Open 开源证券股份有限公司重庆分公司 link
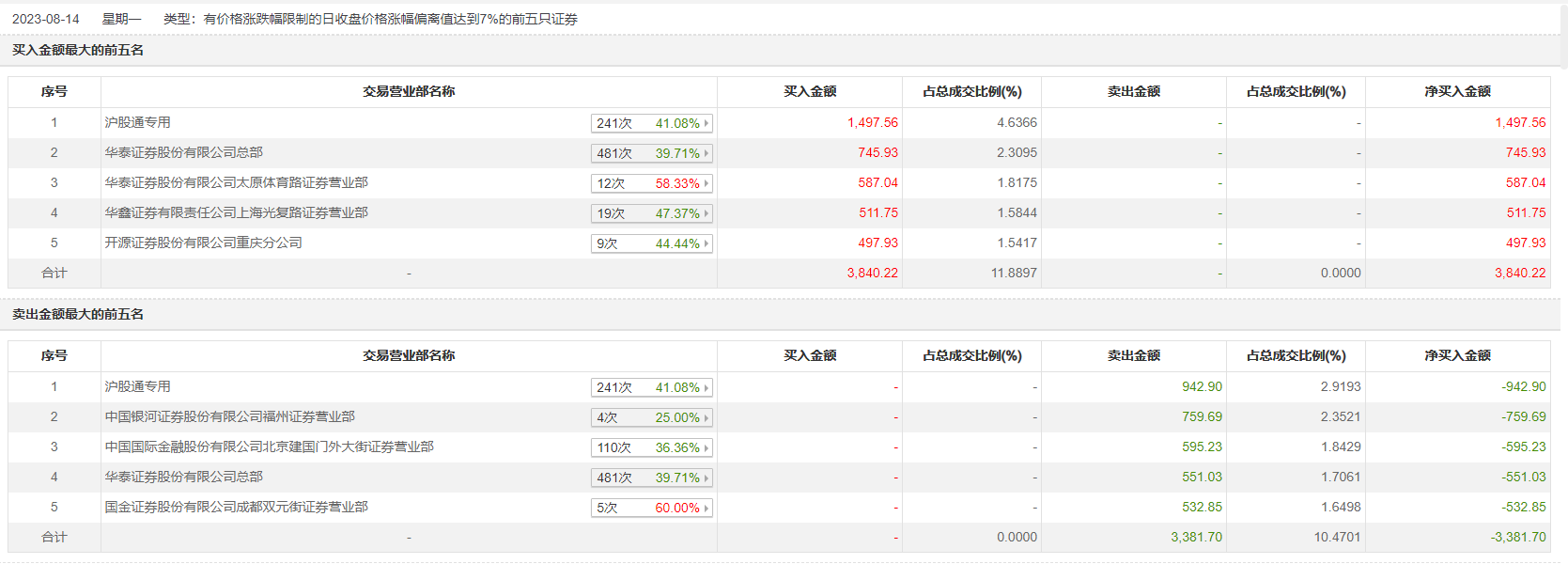This screenshot has width=1568, height=564. point(203,243)
